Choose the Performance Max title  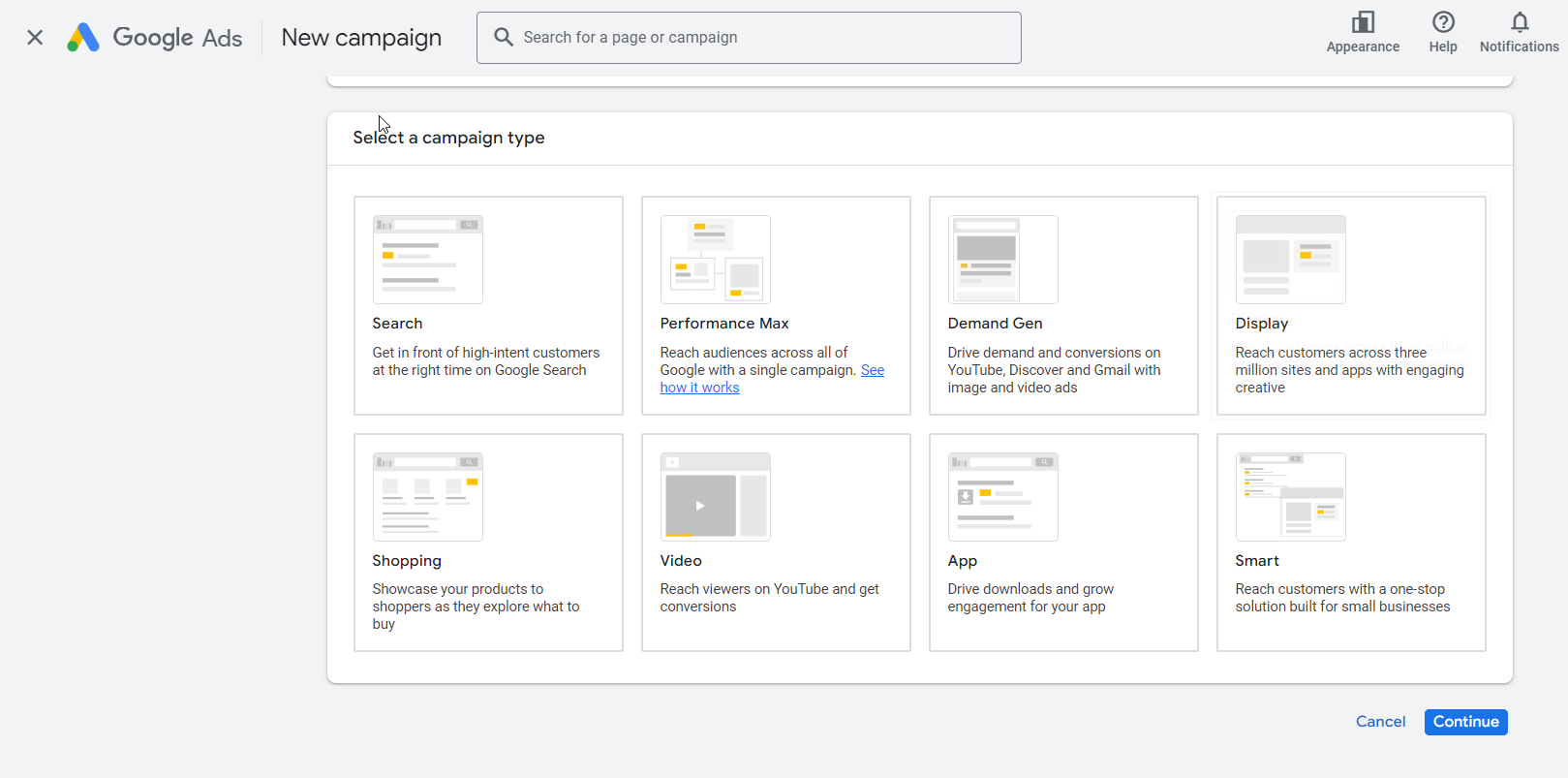coord(724,324)
